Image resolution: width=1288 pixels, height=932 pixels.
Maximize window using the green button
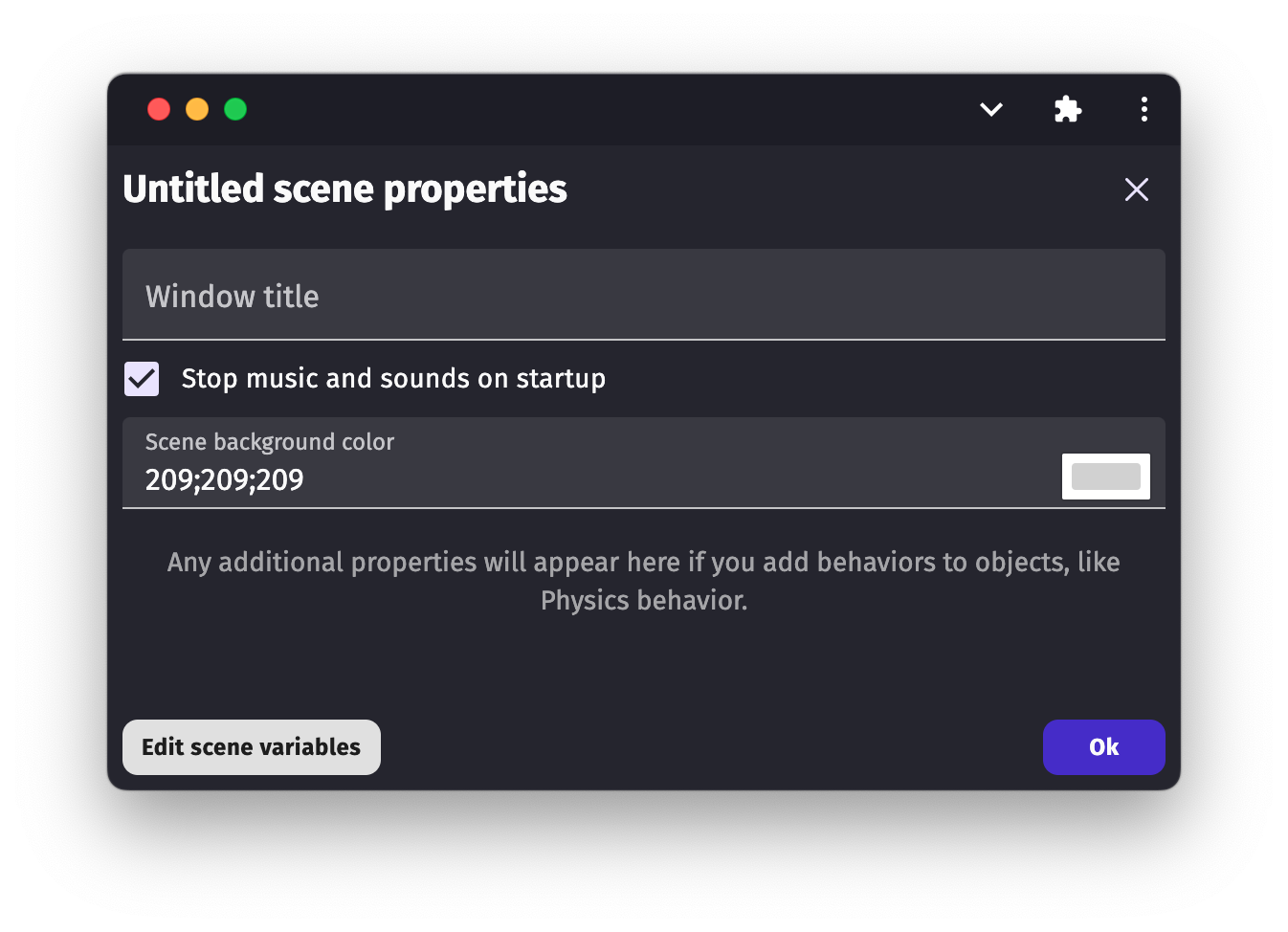click(235, 109)
